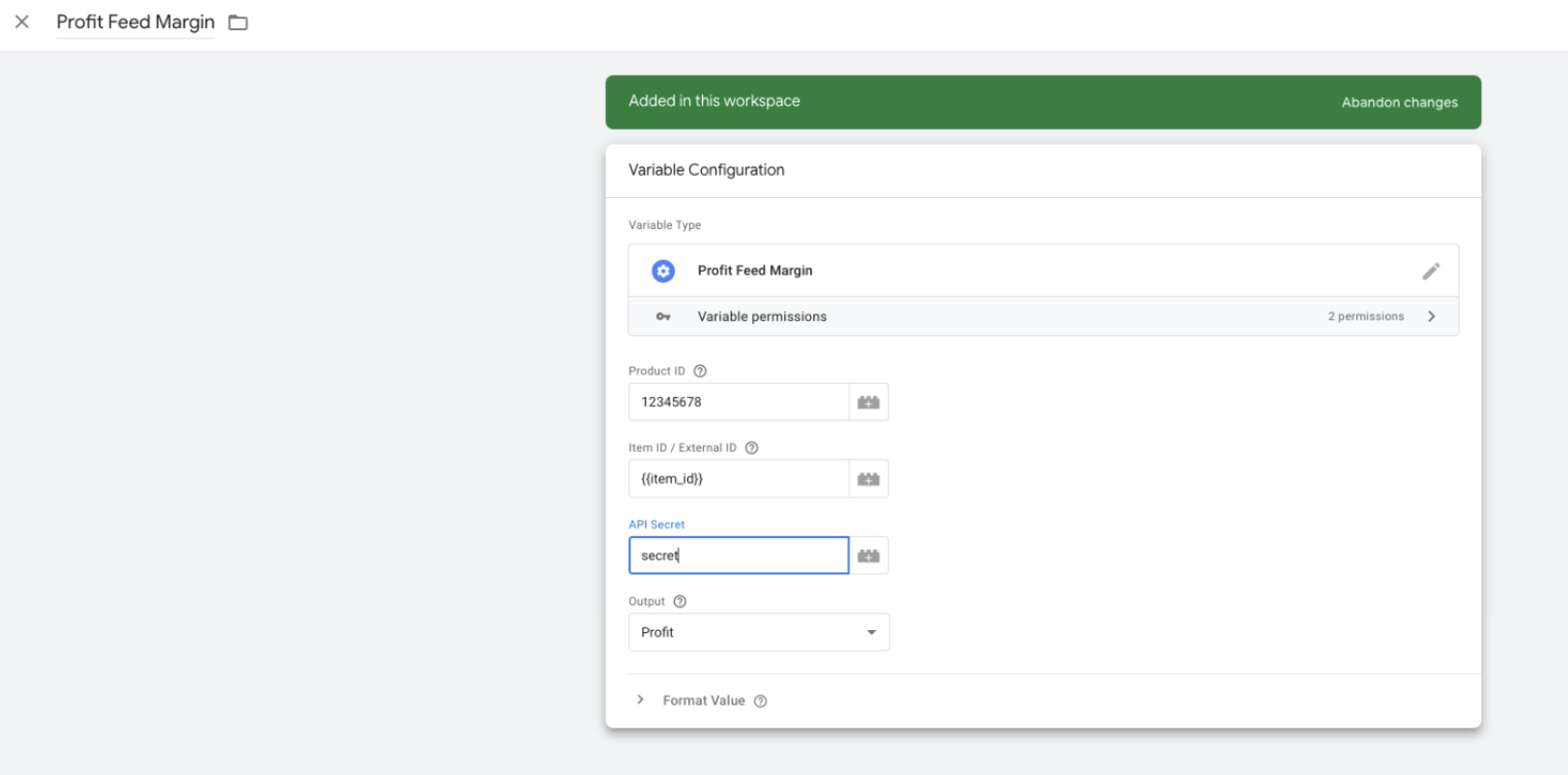Click the Item ID / External ID field
This screenshot has height=775, width=1568.
pyautogui.click(x=739, y=478)
